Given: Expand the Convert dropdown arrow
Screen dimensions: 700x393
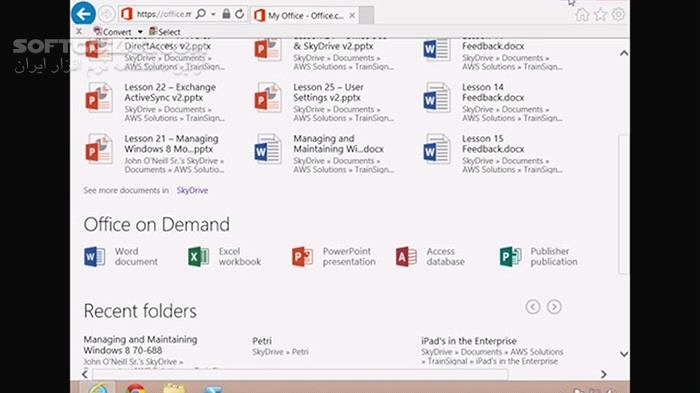Looking at the screenshot, I should (140, 32).
